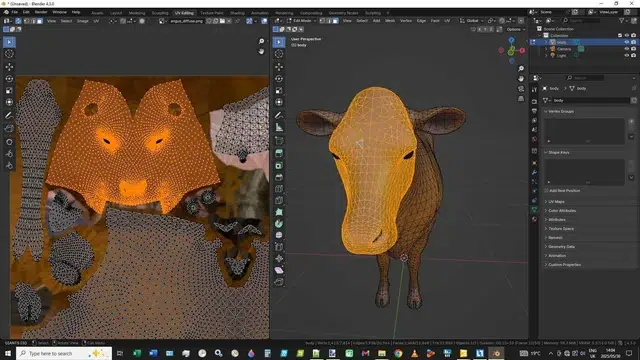Screen dimensions: 640x360
Task: Select the Shear tool in 3D viewport
Action: [279, 270]
